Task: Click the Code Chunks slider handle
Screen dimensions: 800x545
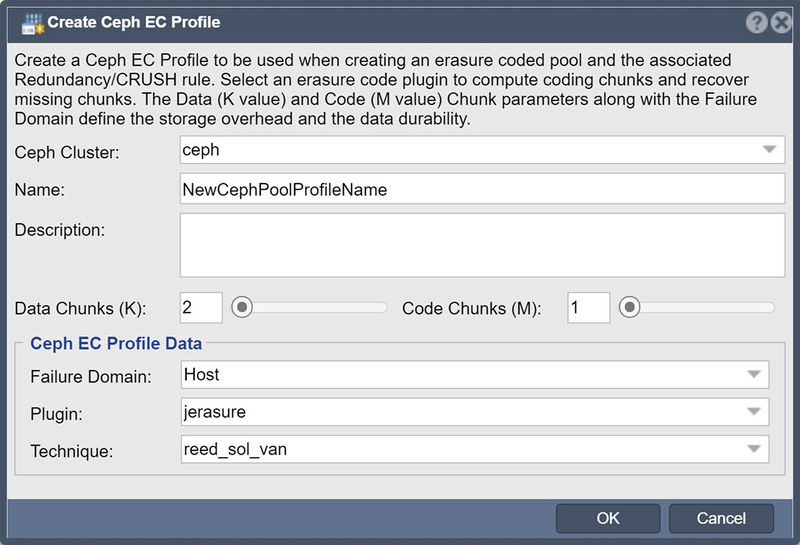Action: [630, 307]
